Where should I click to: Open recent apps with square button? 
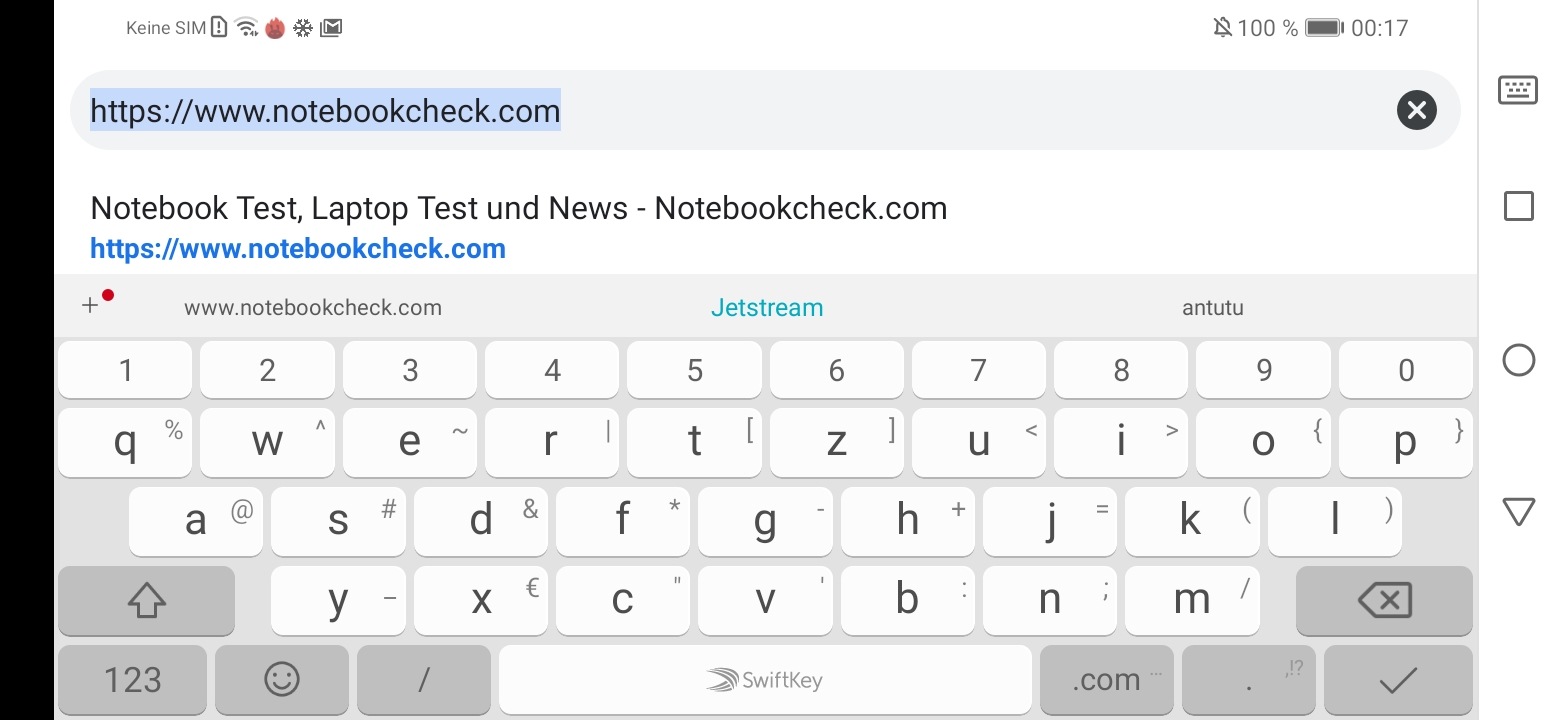pos(1518,206)
